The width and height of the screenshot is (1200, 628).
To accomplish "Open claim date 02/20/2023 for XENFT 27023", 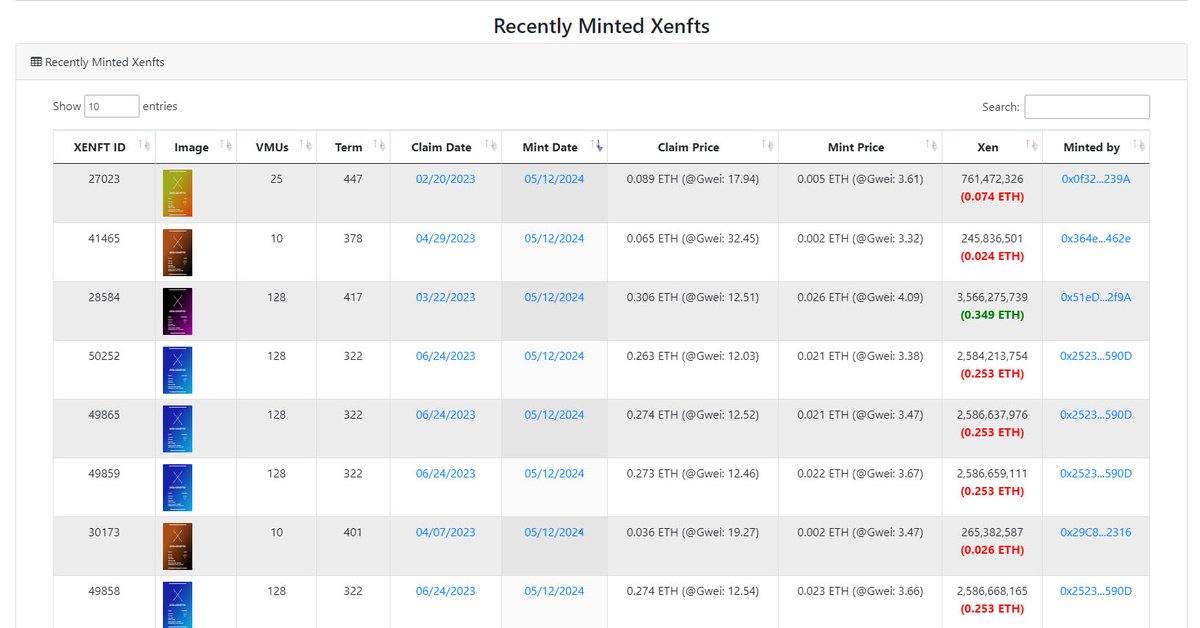I will click(x=444, y=178).
